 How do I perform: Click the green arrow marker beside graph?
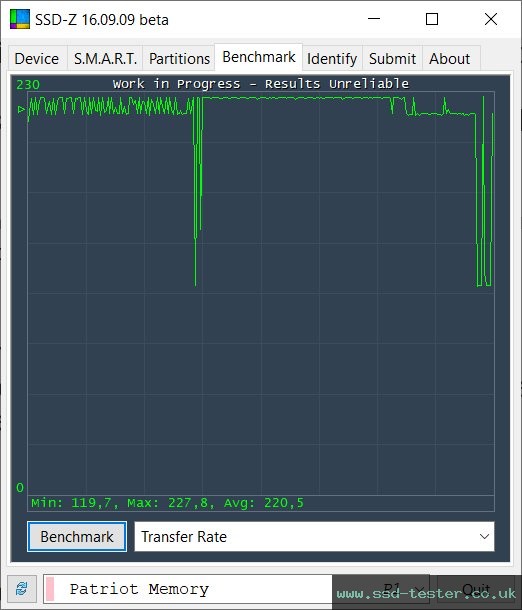point(21,110)
